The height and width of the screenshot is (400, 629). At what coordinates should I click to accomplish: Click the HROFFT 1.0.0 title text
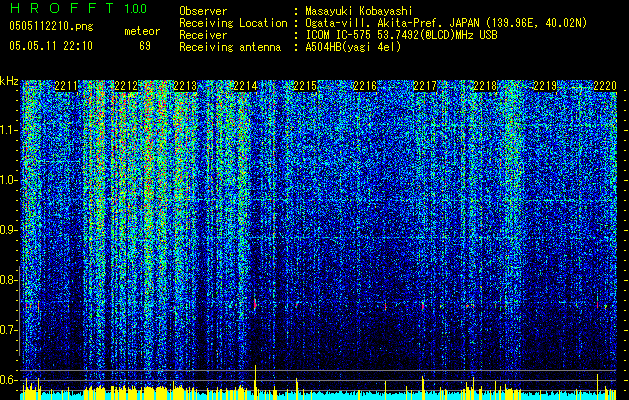click(x=78, y=8)
